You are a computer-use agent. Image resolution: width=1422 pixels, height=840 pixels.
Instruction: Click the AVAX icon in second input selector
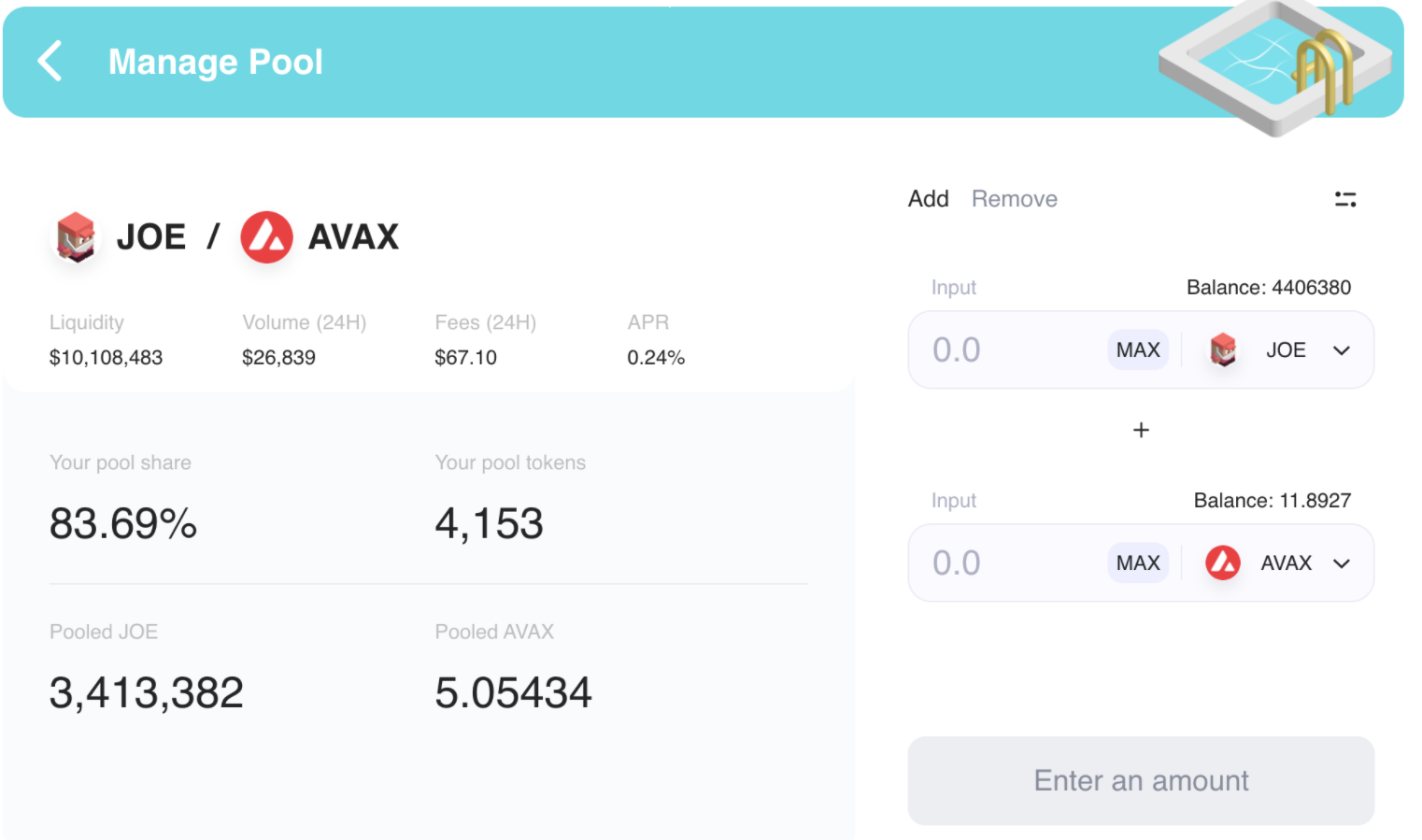tap(1223, 563)
